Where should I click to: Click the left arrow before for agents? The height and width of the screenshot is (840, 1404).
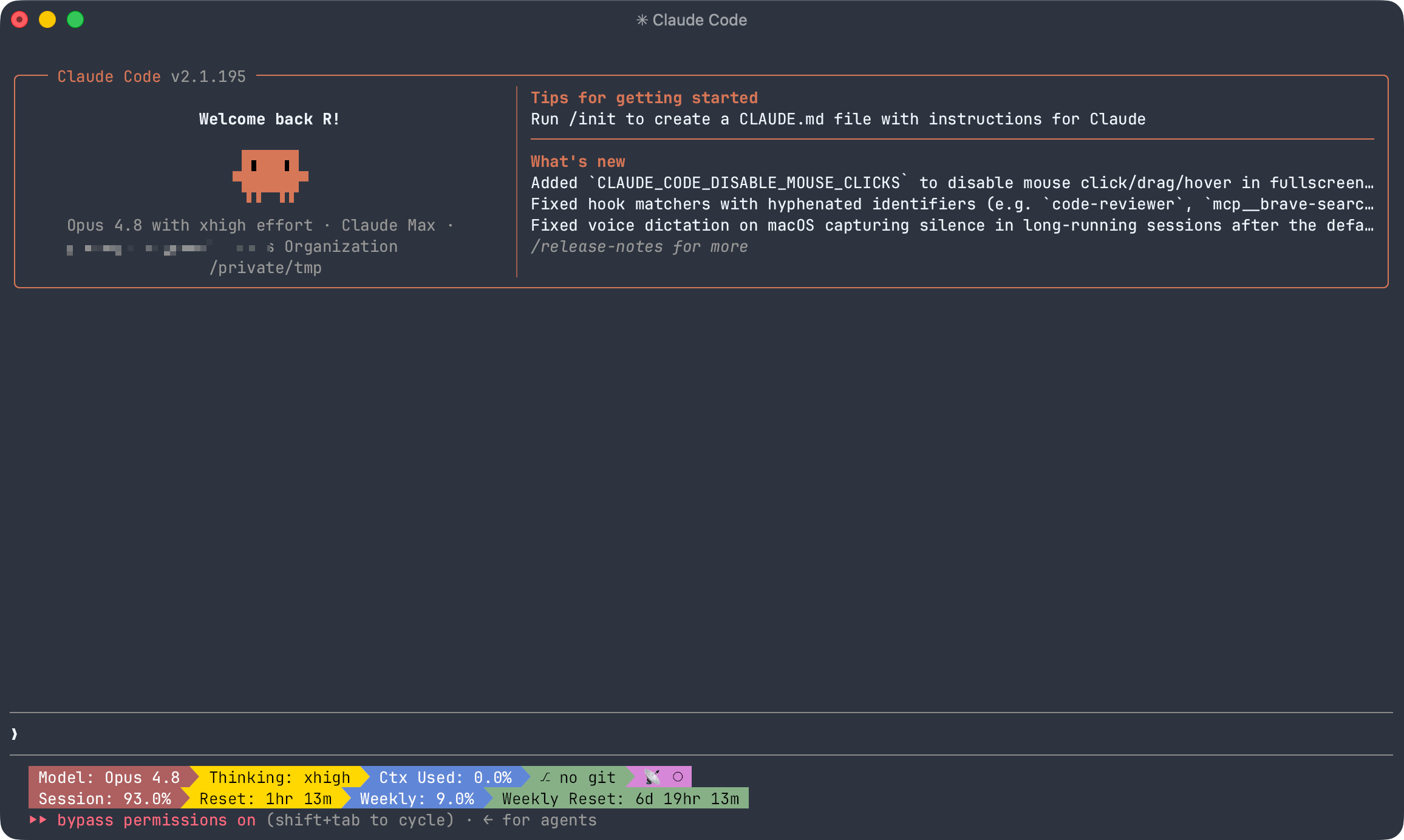point(488,820)
